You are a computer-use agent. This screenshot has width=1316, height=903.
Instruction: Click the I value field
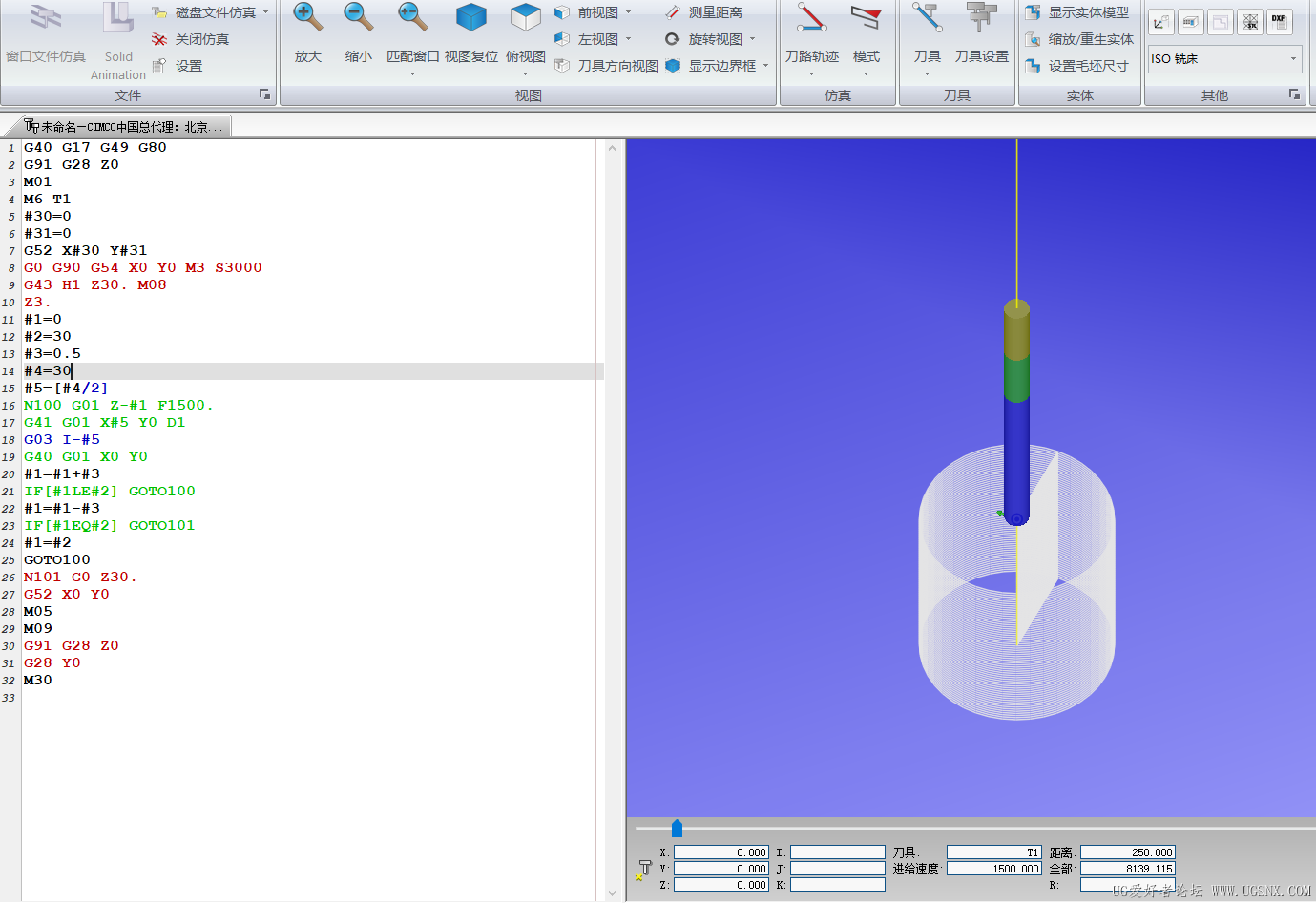pyautogui.click(x=837, y=852)
